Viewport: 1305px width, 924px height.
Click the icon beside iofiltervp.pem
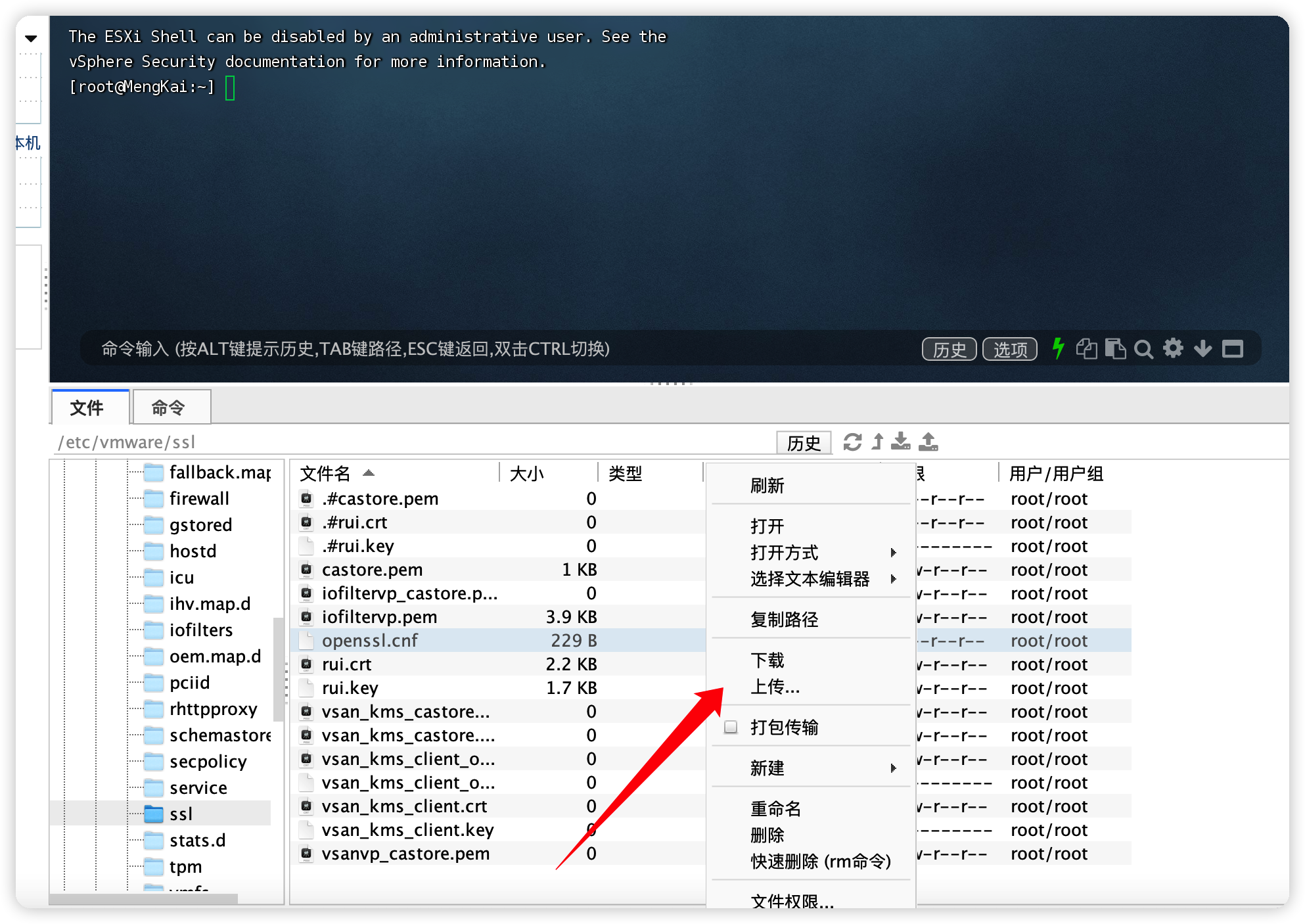tap(306, 617)
